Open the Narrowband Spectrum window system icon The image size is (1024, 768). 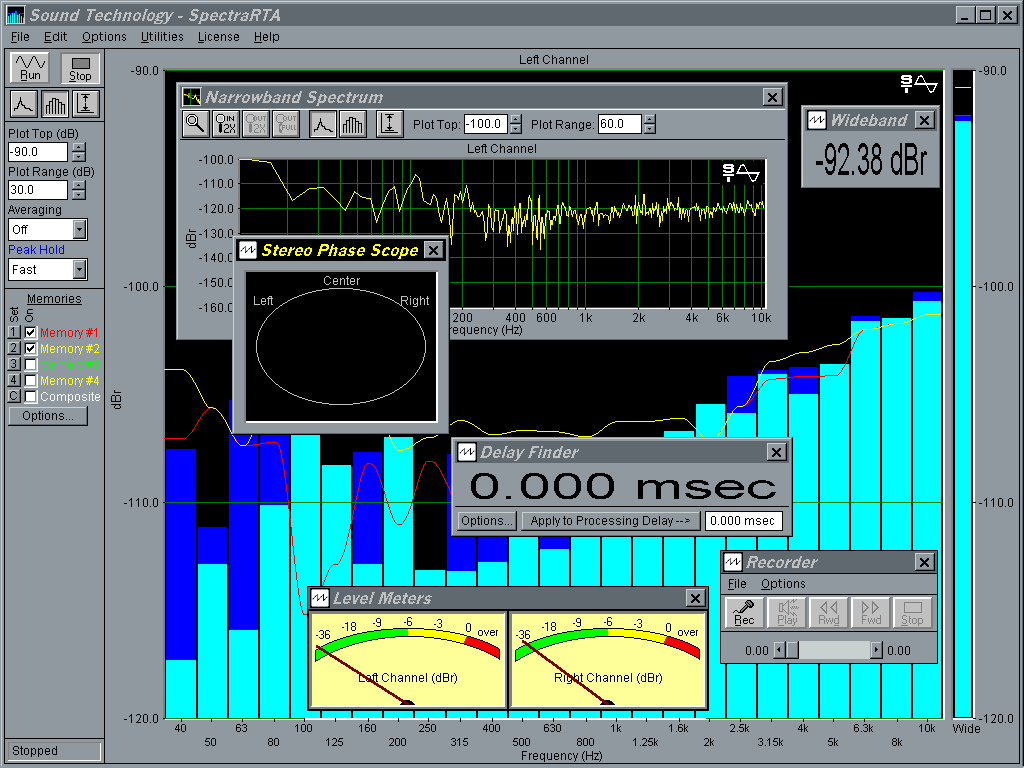(x=191, y=97)
